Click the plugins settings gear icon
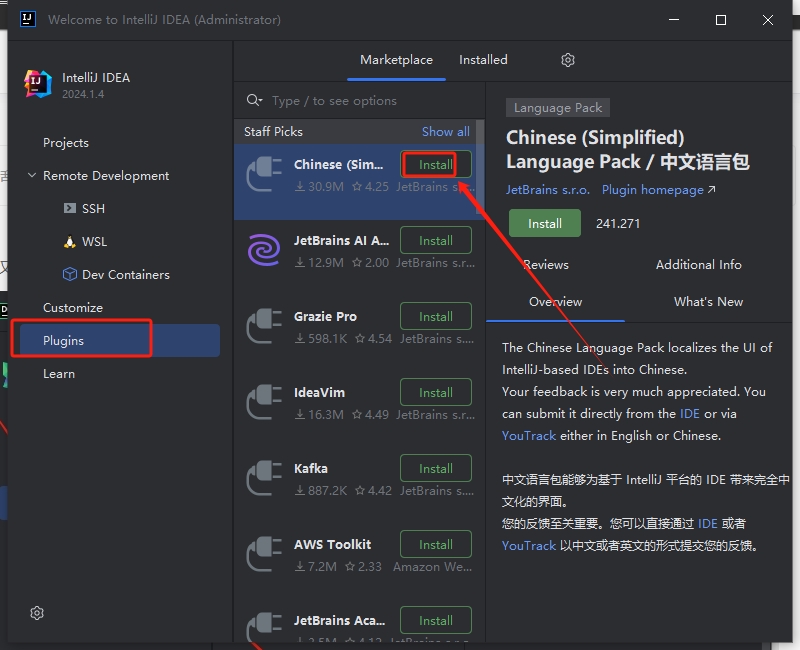This screenshot has width=800, height=650. coord(568,60)
